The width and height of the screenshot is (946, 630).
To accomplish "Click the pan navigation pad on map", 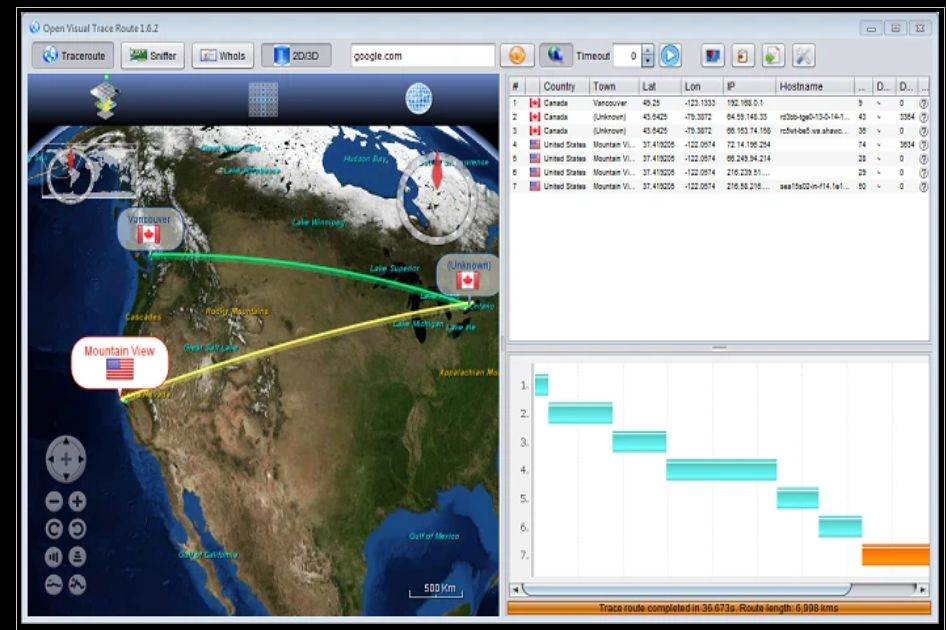I will [66, 459].
